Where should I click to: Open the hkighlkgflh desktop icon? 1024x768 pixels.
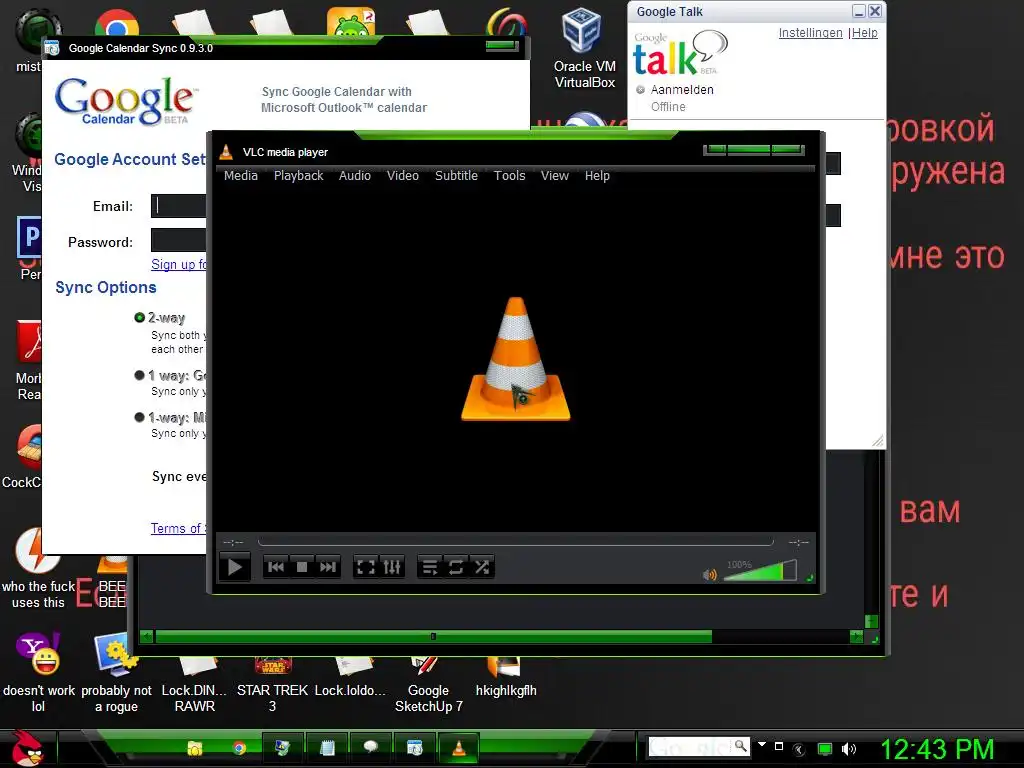click(x=506, y=679)
